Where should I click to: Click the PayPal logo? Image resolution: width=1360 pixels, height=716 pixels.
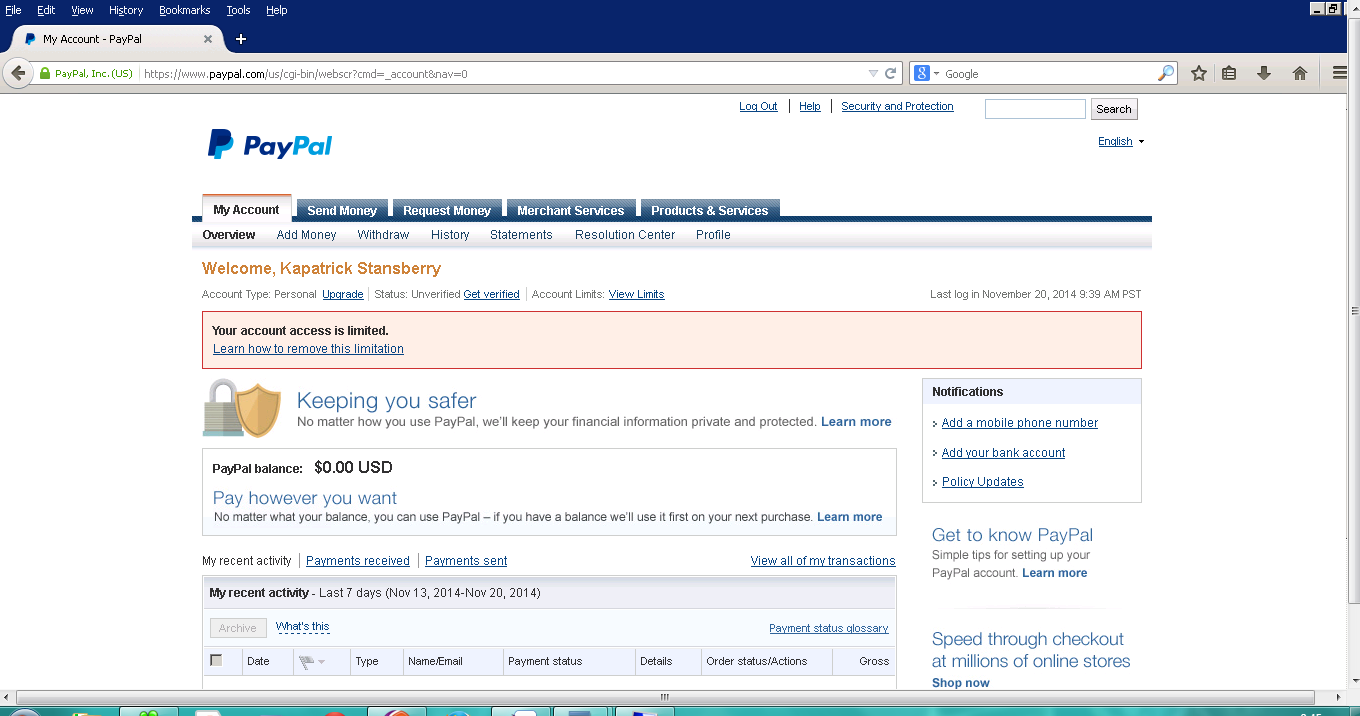pos(270,145)
